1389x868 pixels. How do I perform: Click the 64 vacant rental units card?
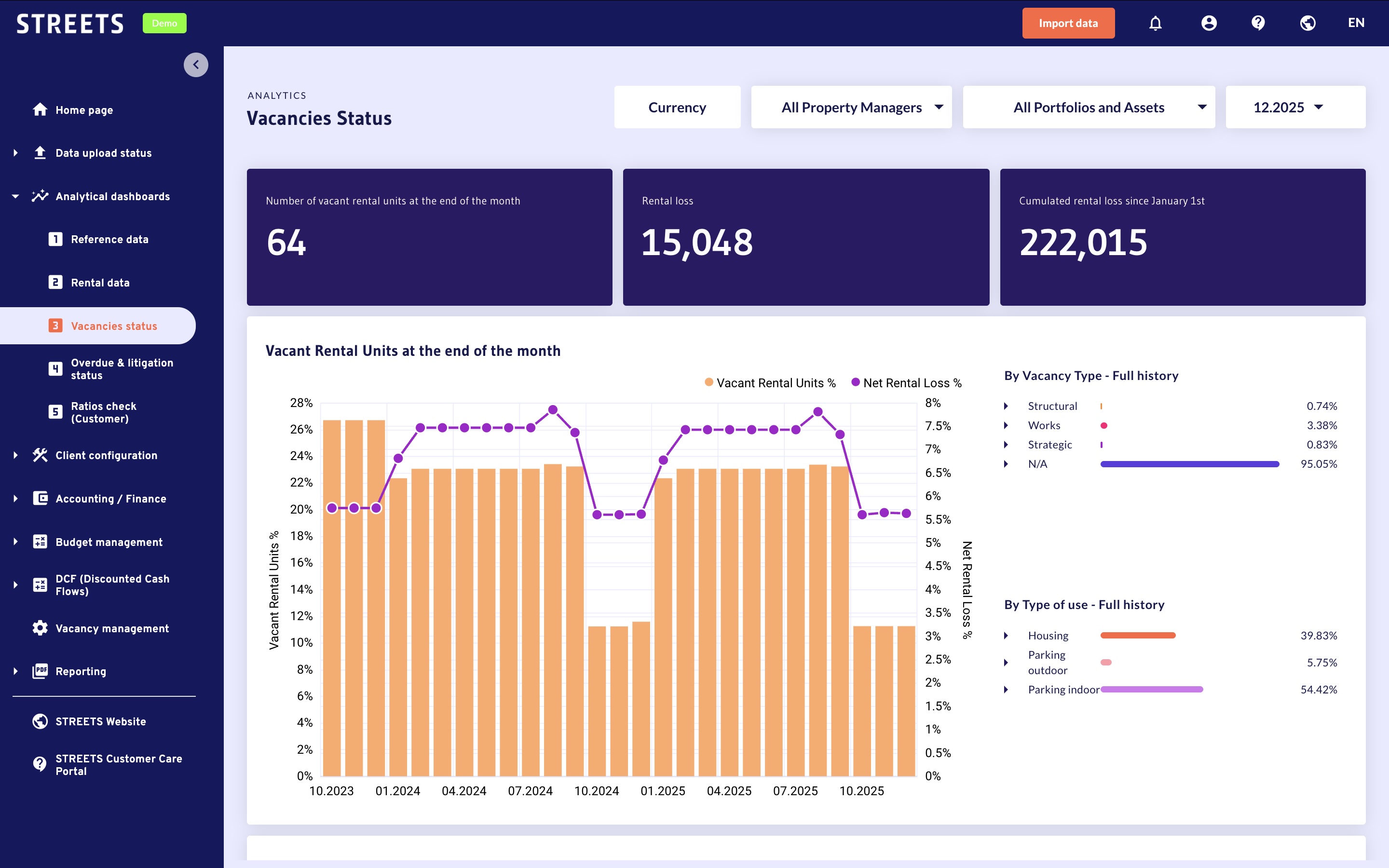click(429, 237)
